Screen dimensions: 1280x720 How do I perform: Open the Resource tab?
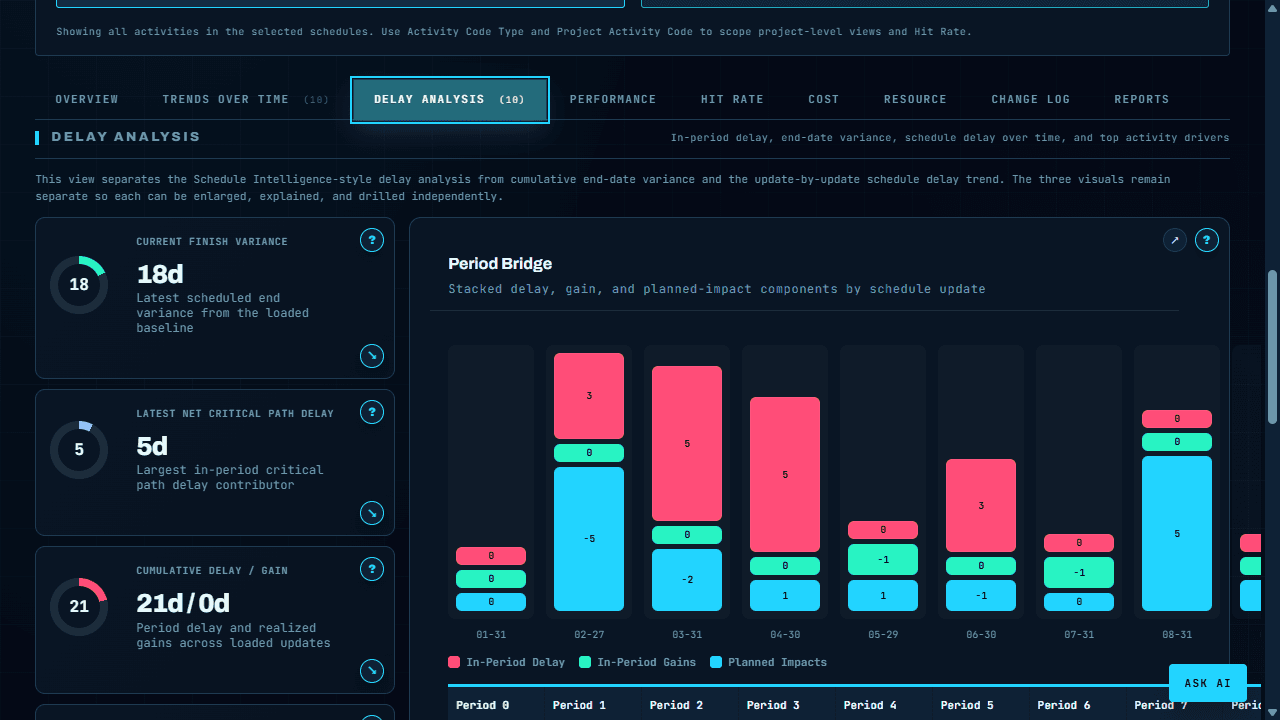(x=915, y=99)
